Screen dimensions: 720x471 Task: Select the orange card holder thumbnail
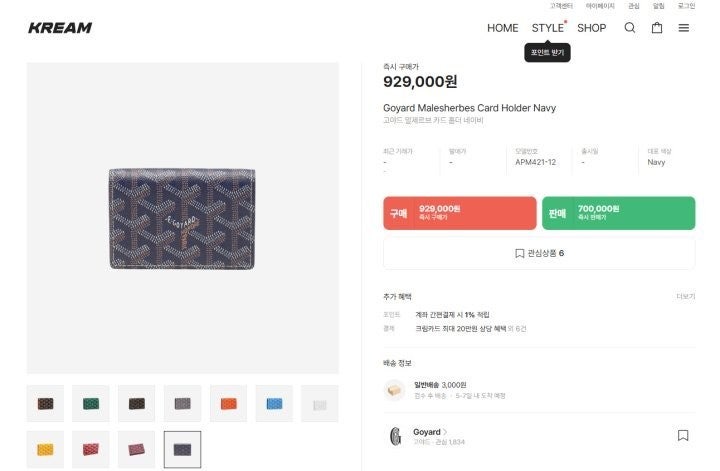coord(228,404)
